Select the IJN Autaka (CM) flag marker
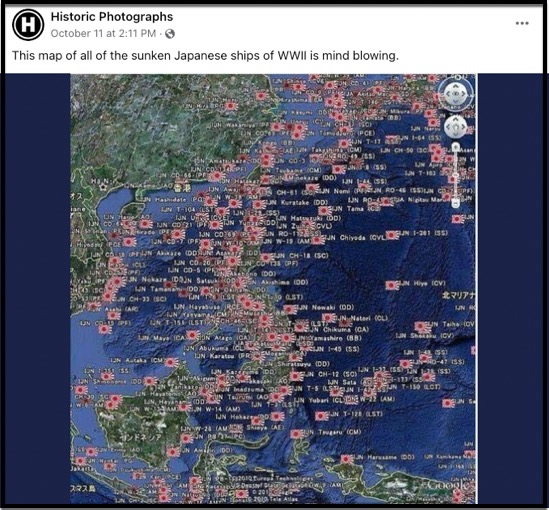The height and width of the screenshot is (510, 549). click(x=172, y=362)
